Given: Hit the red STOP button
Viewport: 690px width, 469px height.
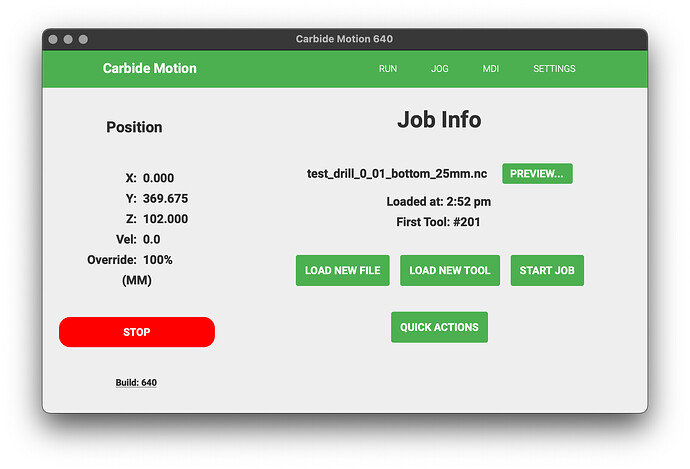Looking at the screenshot, I should pos(137,332).
